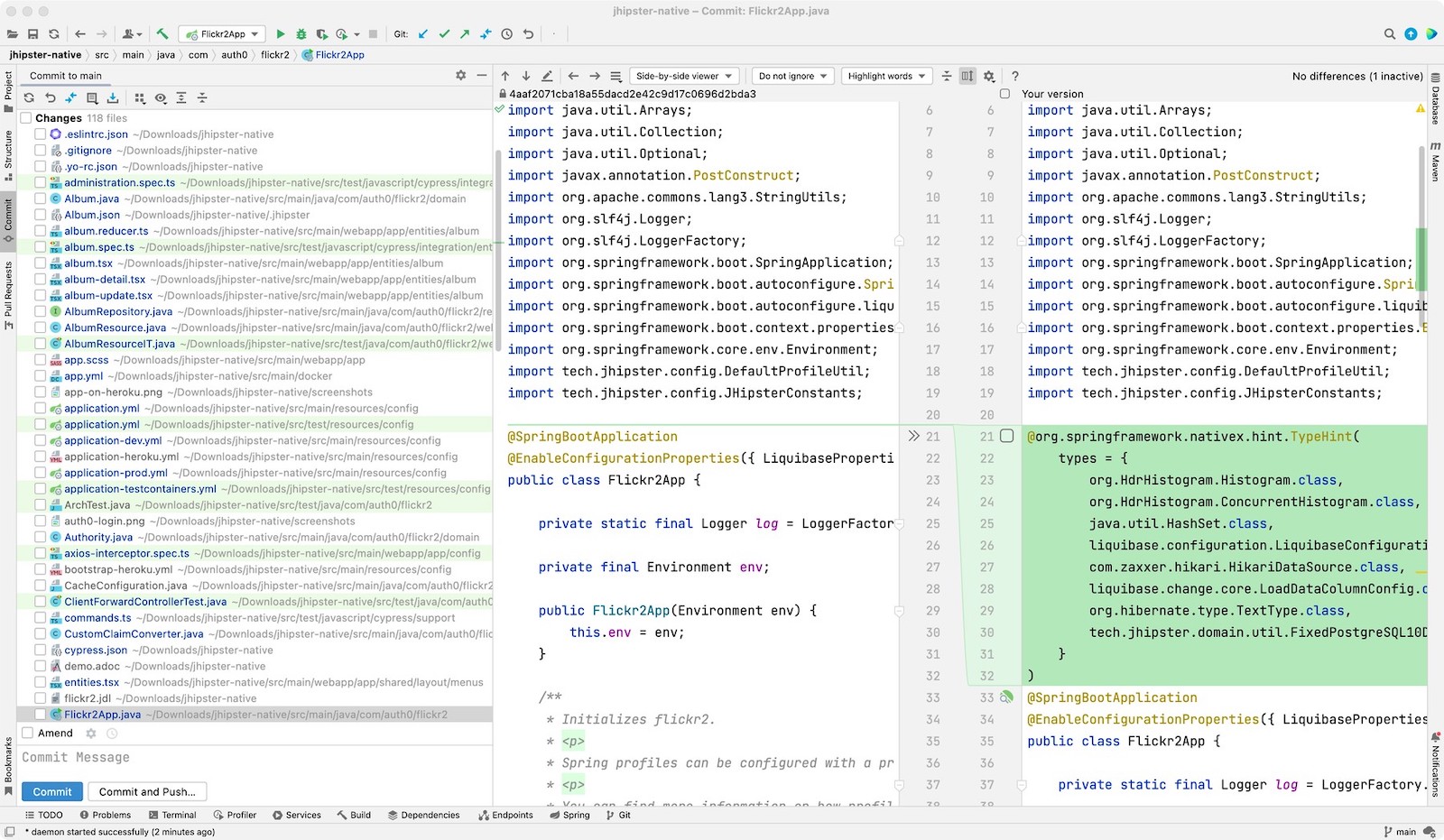Run Flickr2App with the green play button
The width and height of the screenshot is (1444, 840).
click(x=280, y=34)
